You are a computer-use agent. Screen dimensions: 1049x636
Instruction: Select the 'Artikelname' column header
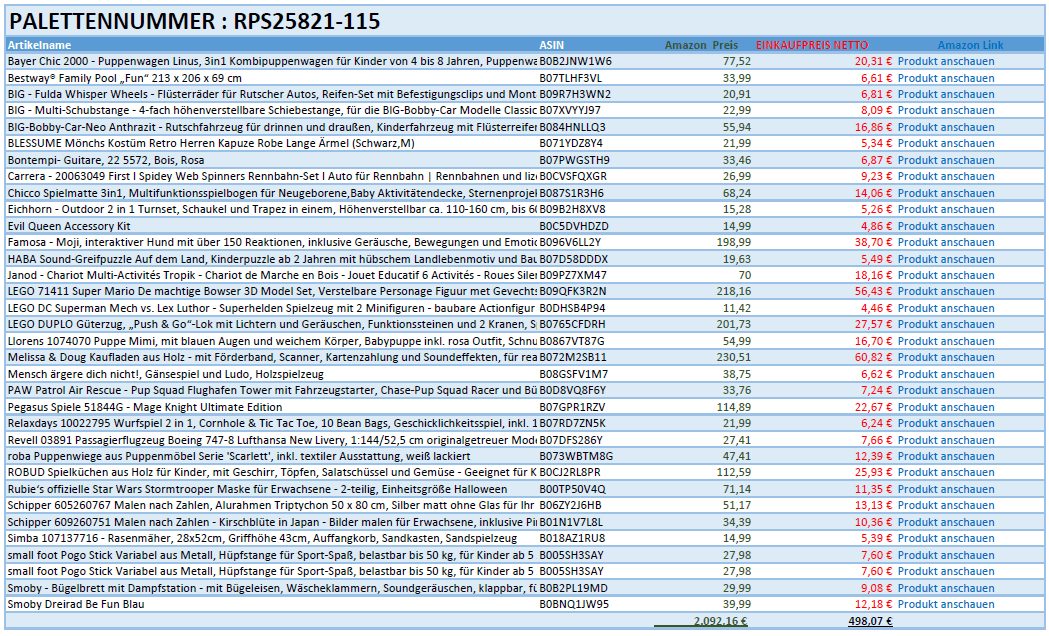pos(40,45)
